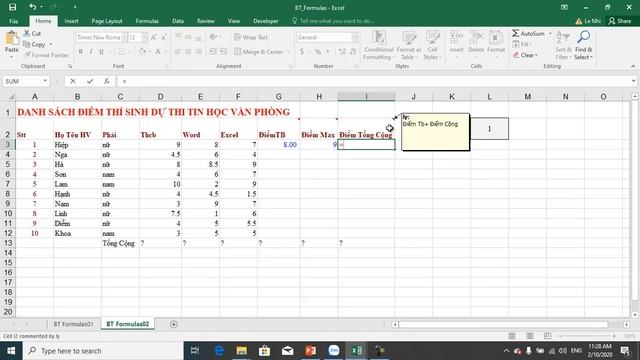Switch to the Insert ribbon tab
Screen dimensions: 640x360
(x=71, y=21)
